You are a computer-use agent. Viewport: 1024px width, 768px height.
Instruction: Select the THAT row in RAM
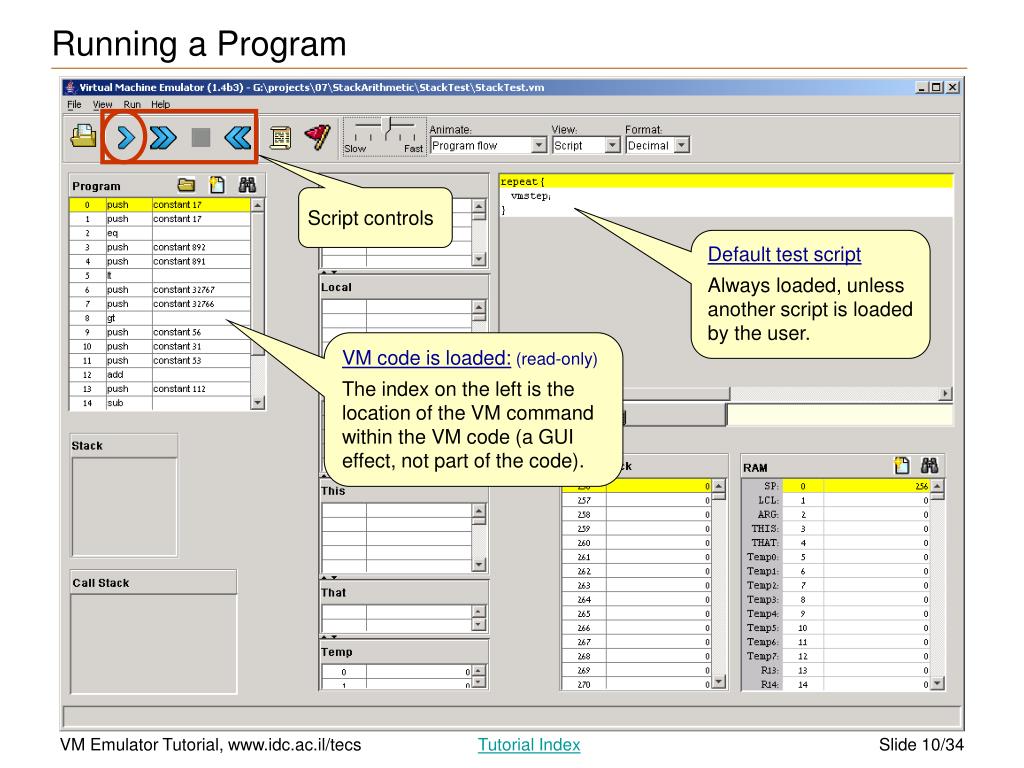837,543
